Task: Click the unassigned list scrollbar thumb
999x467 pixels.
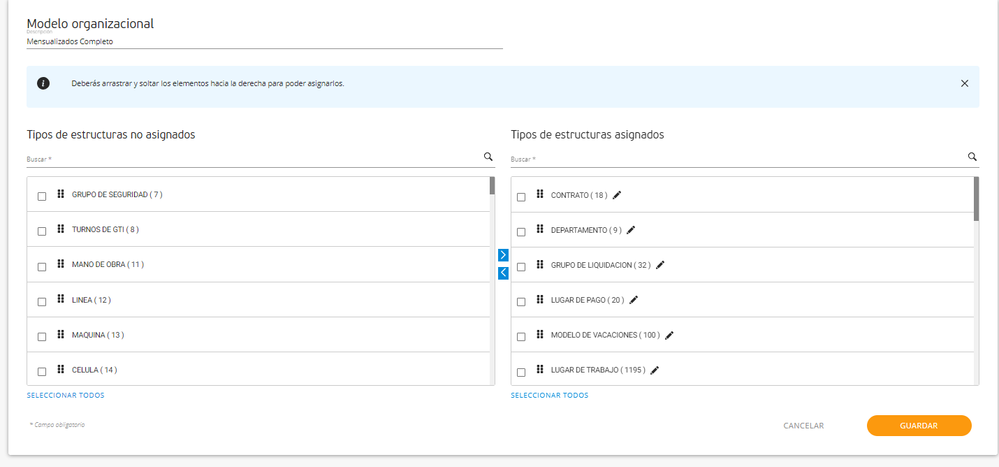Action: 492,185
